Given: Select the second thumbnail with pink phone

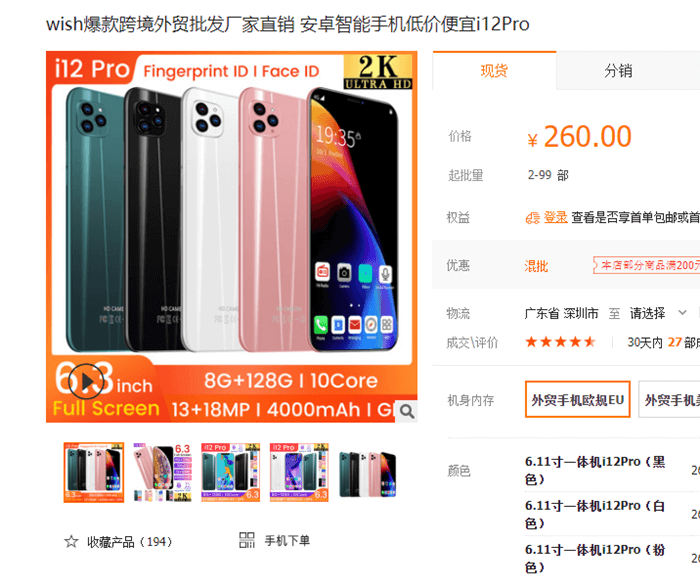Looking at the screenshot, I should point(162,473).
